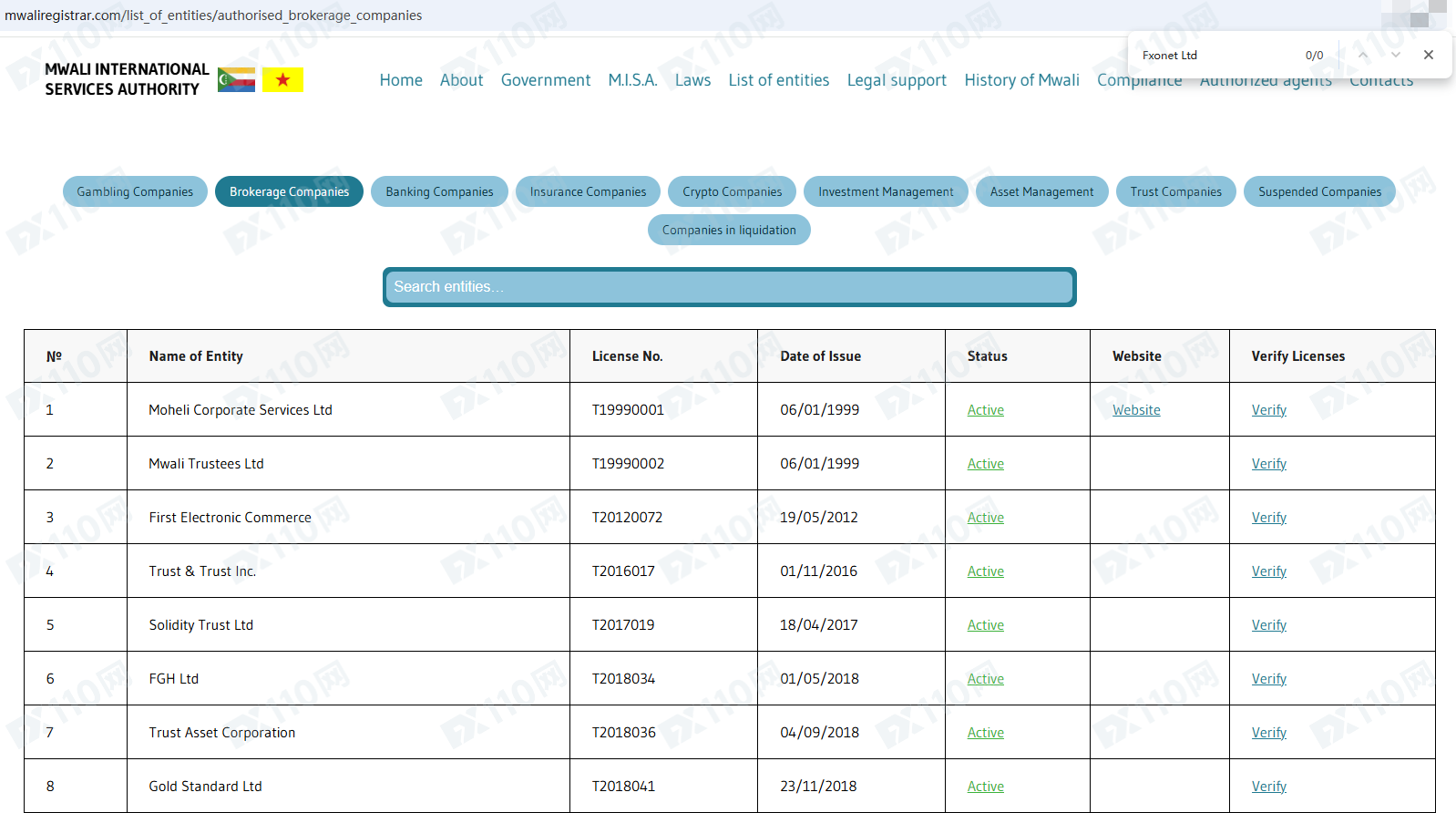Click the Comoros flag icon
Image resolution: width=1456 pixels, height=813 pixels.
[236, 80]
